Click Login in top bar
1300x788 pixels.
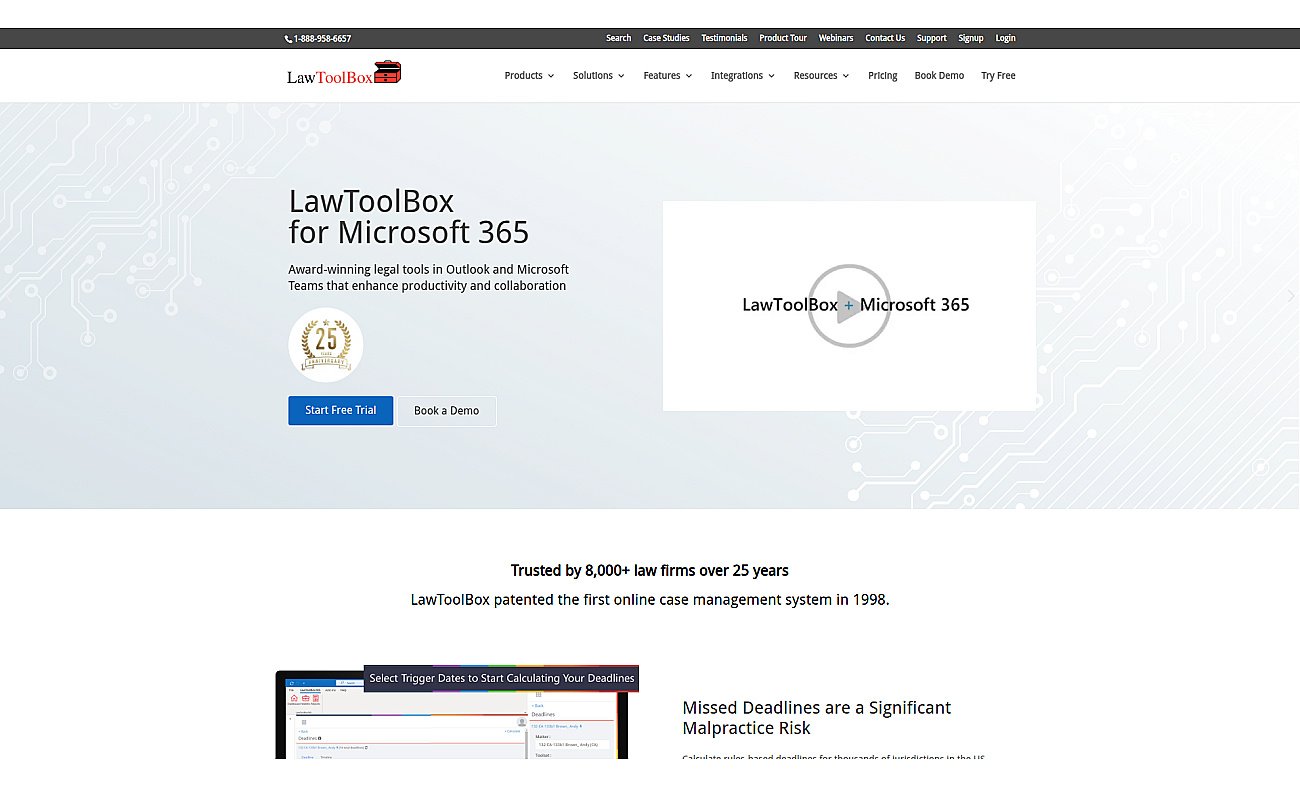pyautogui.click(x=1005, y=38)
